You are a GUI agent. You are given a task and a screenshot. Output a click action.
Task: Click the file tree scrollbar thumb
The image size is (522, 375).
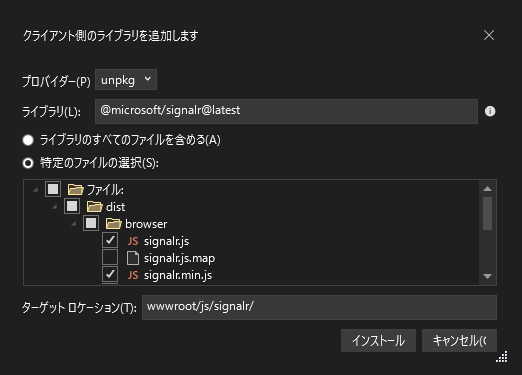(487, 213)
